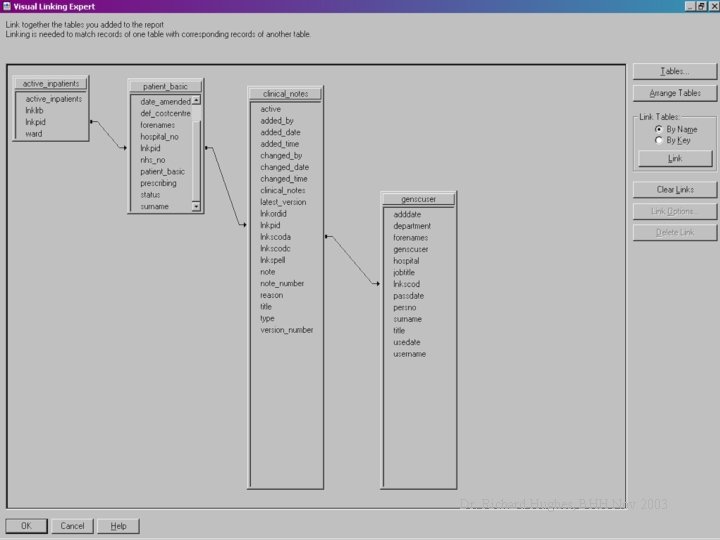Select lnkspell field in clinical_notes
This screenshot has width=720, height=540.
pos(272,260)
